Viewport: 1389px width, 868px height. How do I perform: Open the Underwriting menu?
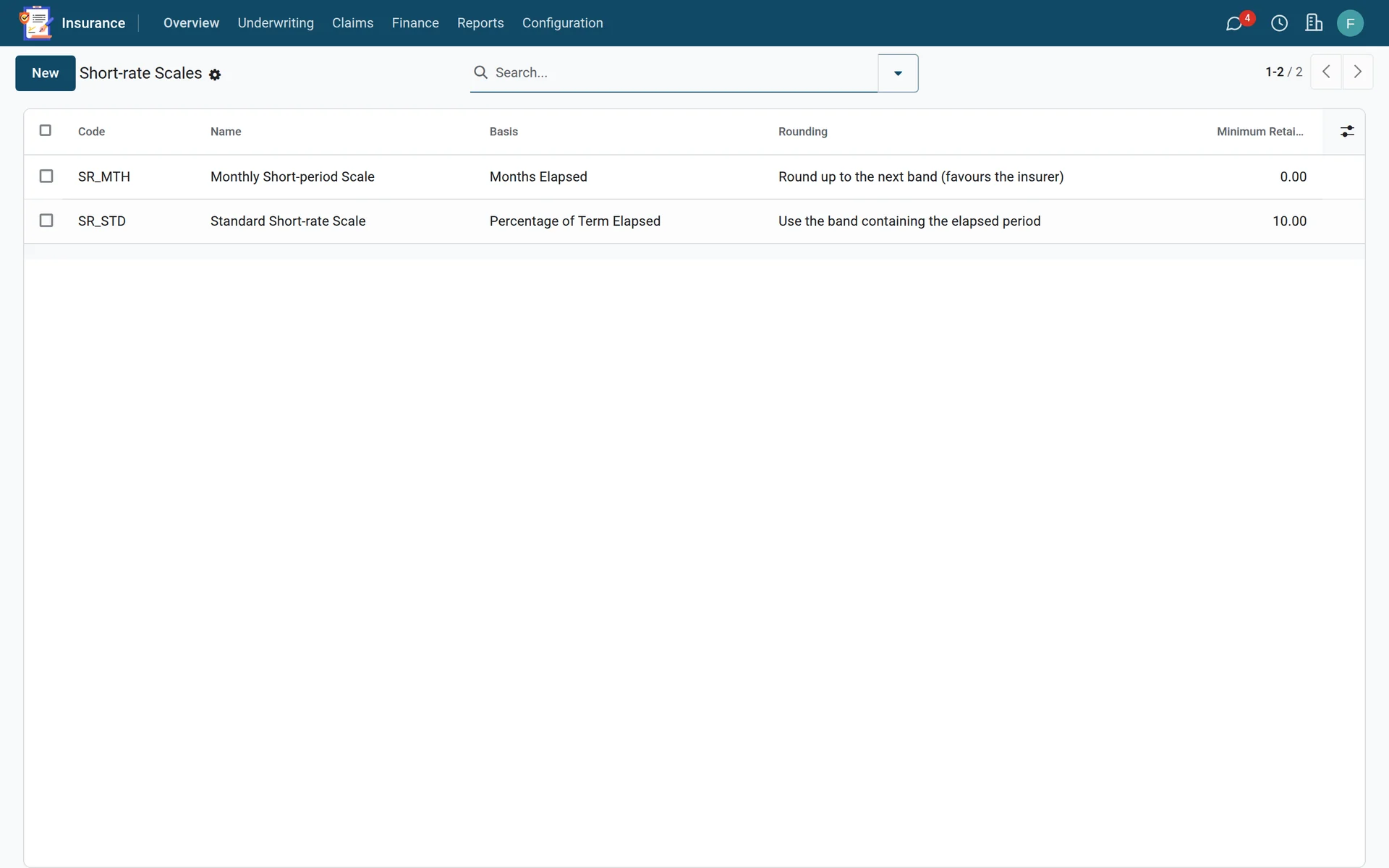(x=276, y=23)
